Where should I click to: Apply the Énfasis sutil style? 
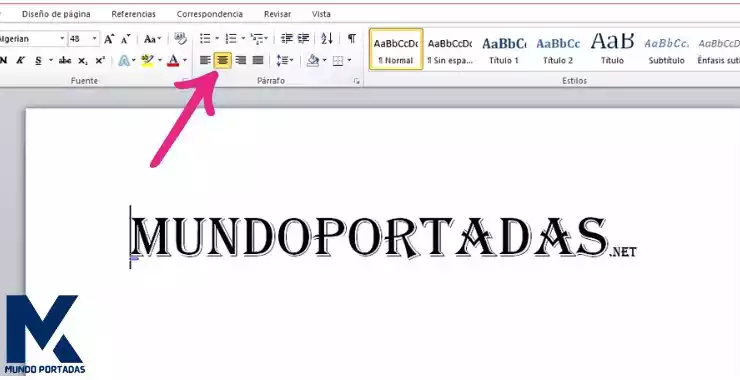click(719, 49)
